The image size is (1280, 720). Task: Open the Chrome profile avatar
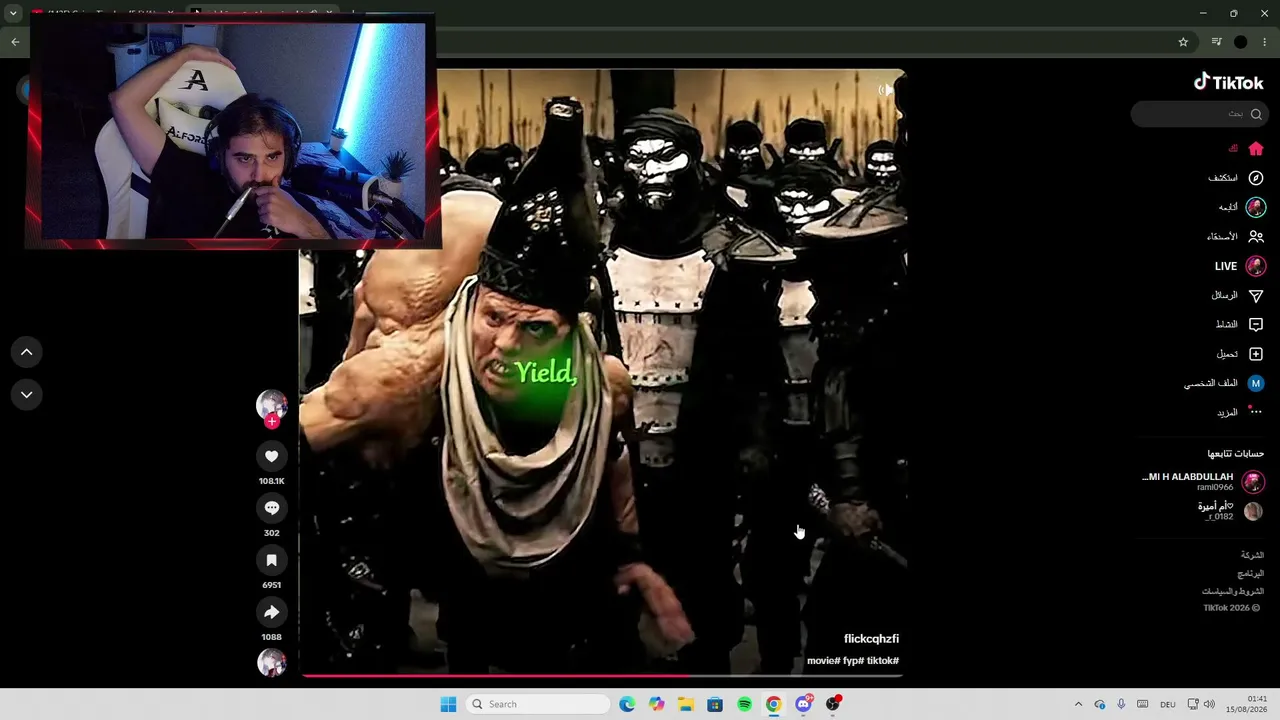coord(1241,42)
